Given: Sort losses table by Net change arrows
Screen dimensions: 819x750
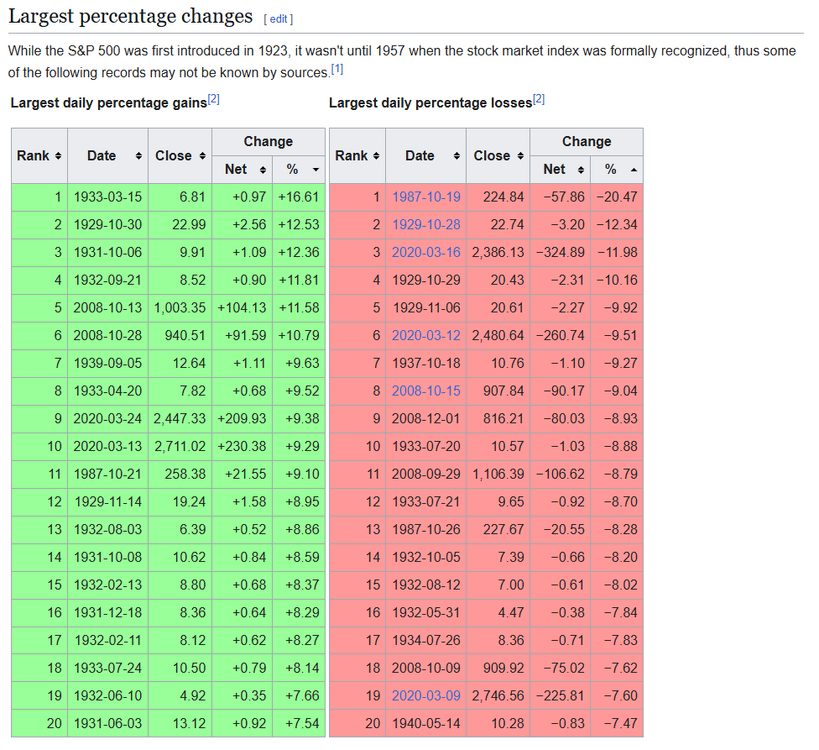Looking at the screenshot, I should [x=581, y=170].
